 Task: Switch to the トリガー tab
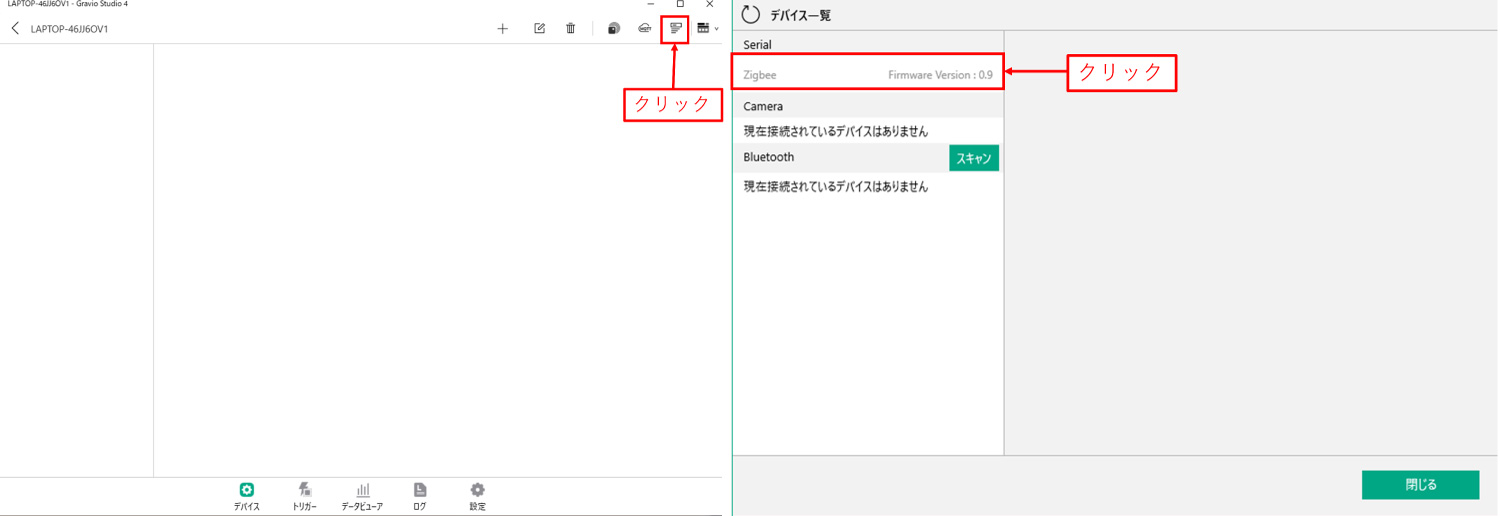(305, 496)
